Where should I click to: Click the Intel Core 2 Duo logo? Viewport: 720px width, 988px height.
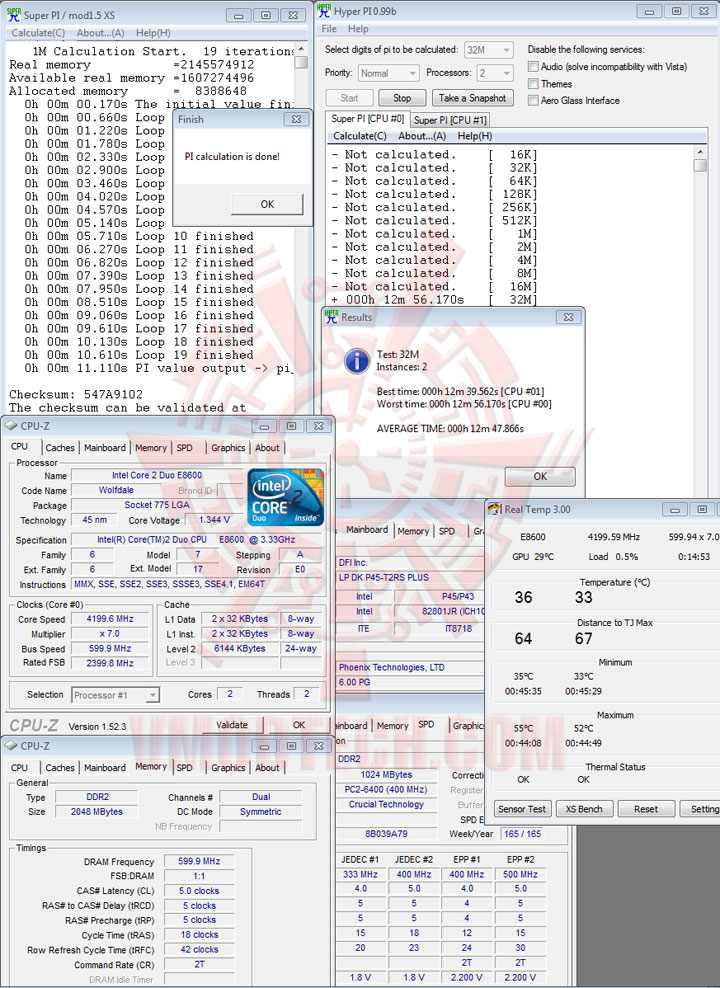pyautogui.click(x=285, y=497)
